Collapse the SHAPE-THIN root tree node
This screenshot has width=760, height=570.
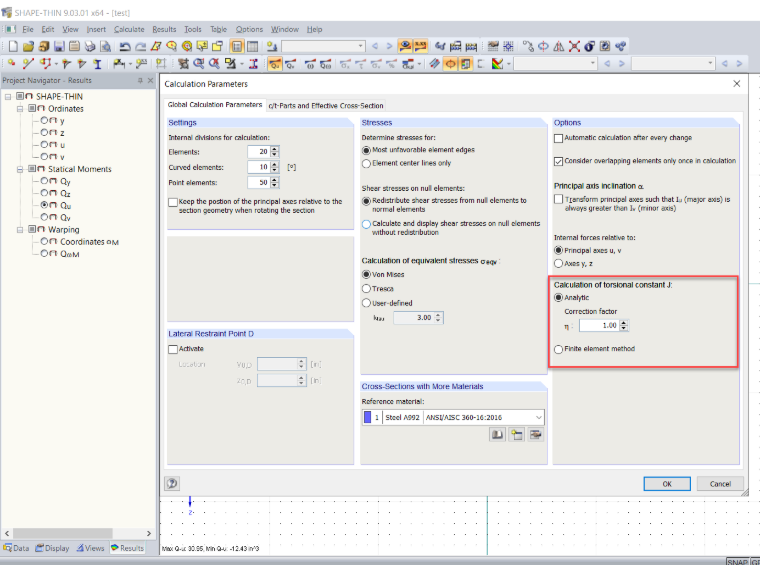point(8,96)
